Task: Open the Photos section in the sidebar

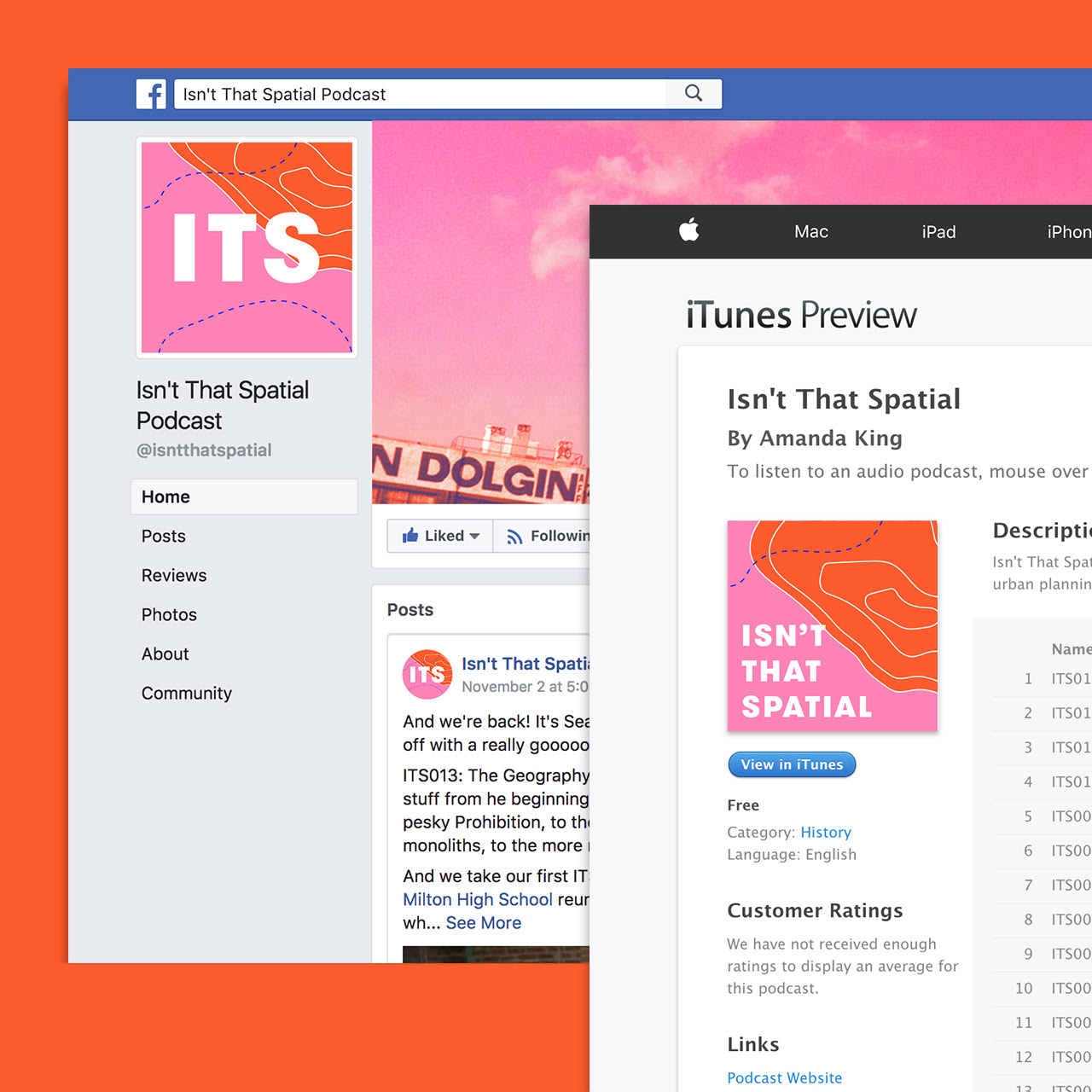Action: (169, 614)
